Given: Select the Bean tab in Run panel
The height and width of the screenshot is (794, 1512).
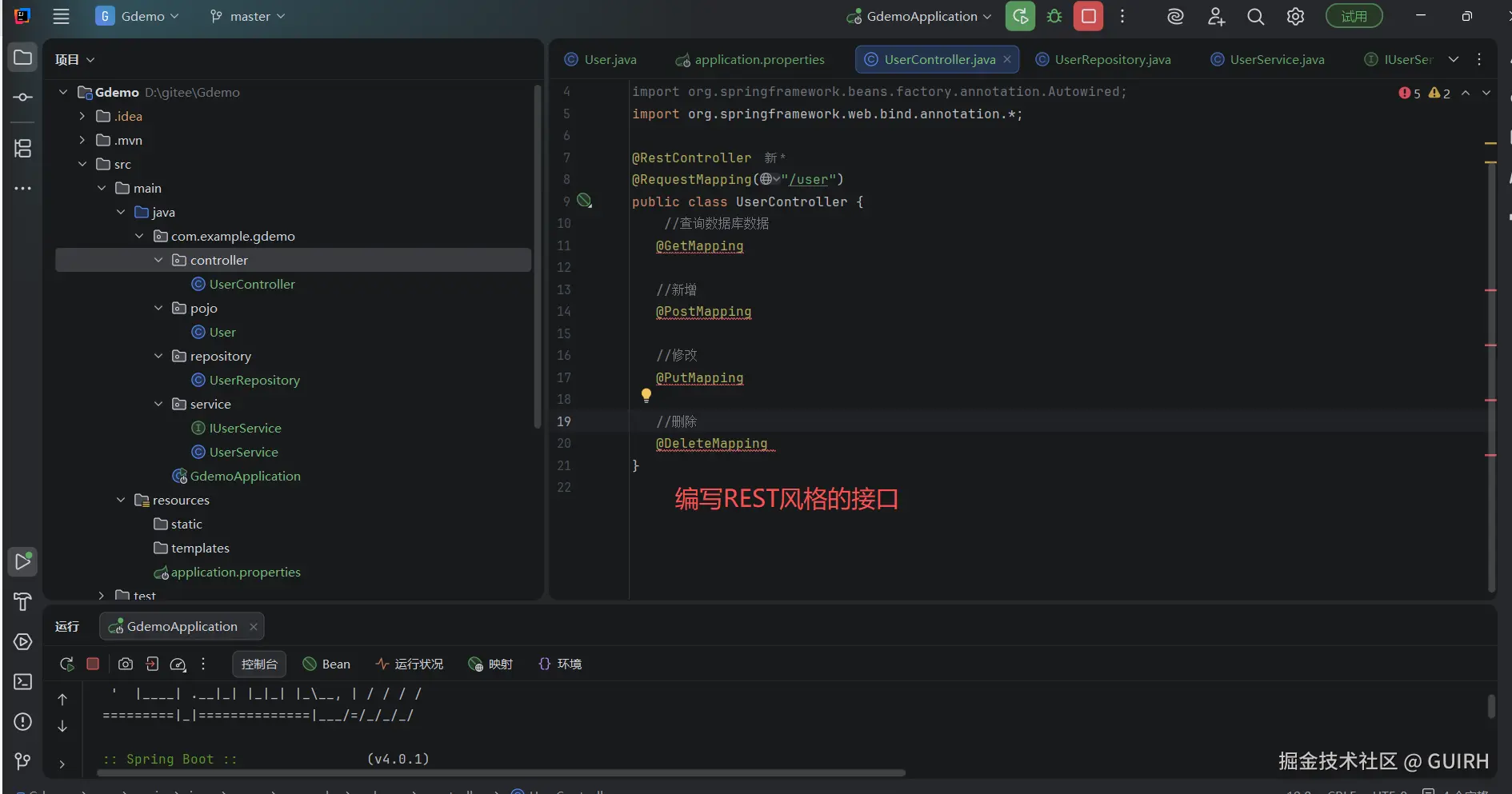Looking at the screenshot, I should 326,664.
